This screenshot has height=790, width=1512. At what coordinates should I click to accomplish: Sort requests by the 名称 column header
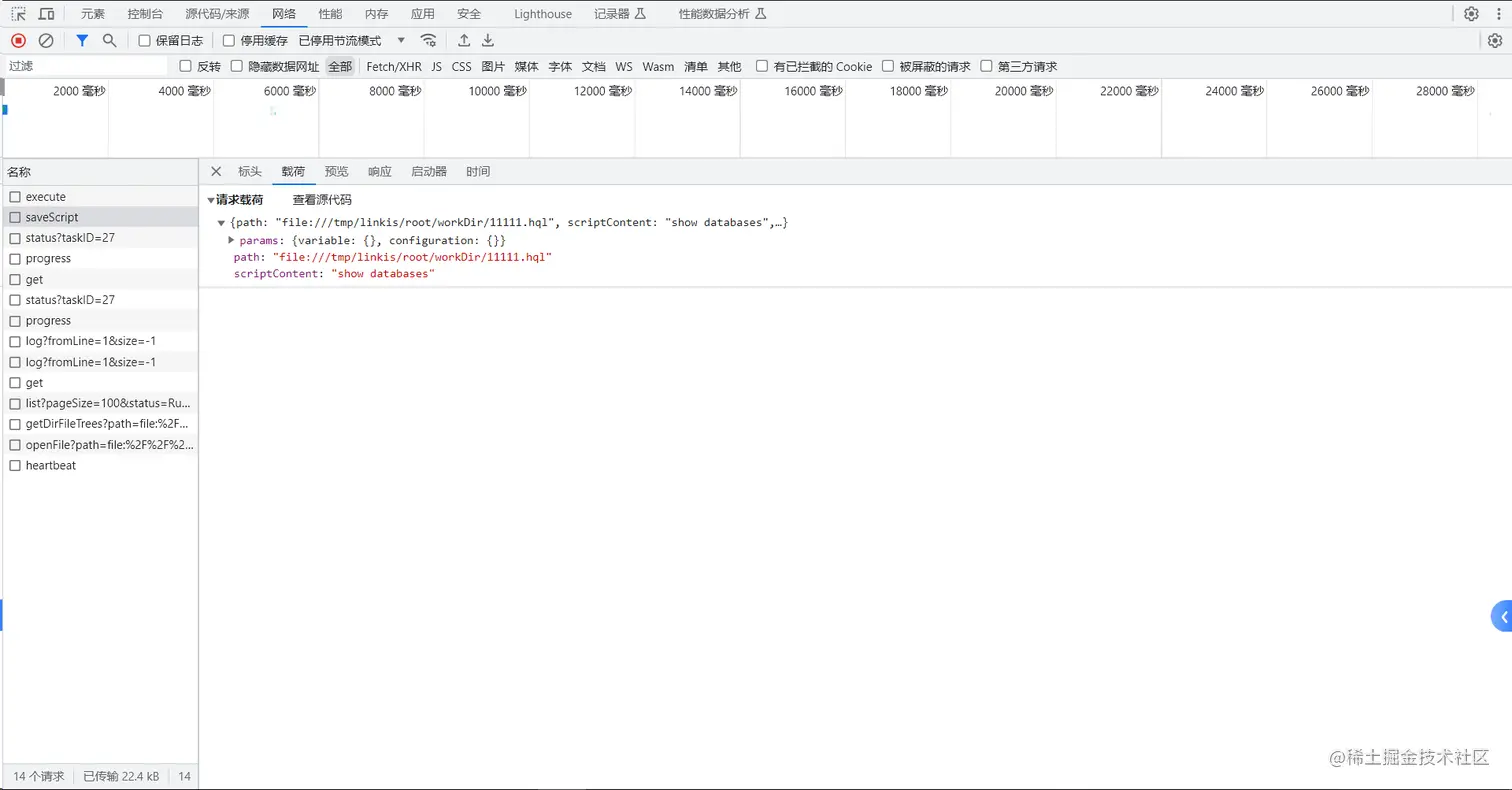pos(100,172)
